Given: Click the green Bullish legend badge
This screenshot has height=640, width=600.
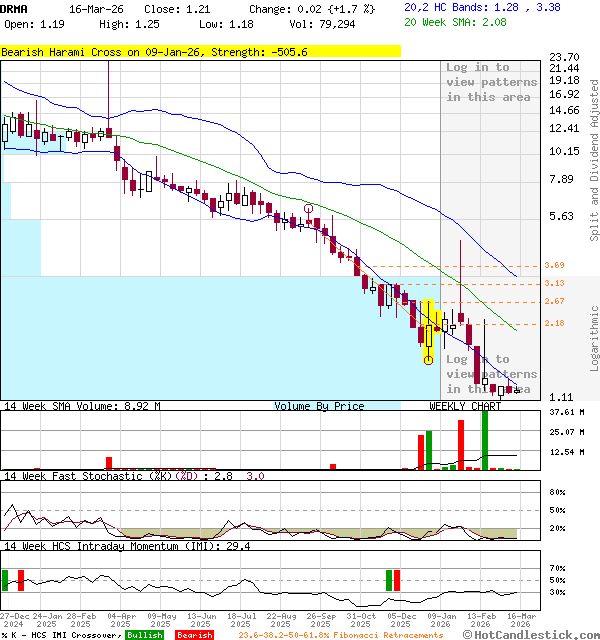Looking at the screenshot, I should 145,635.
